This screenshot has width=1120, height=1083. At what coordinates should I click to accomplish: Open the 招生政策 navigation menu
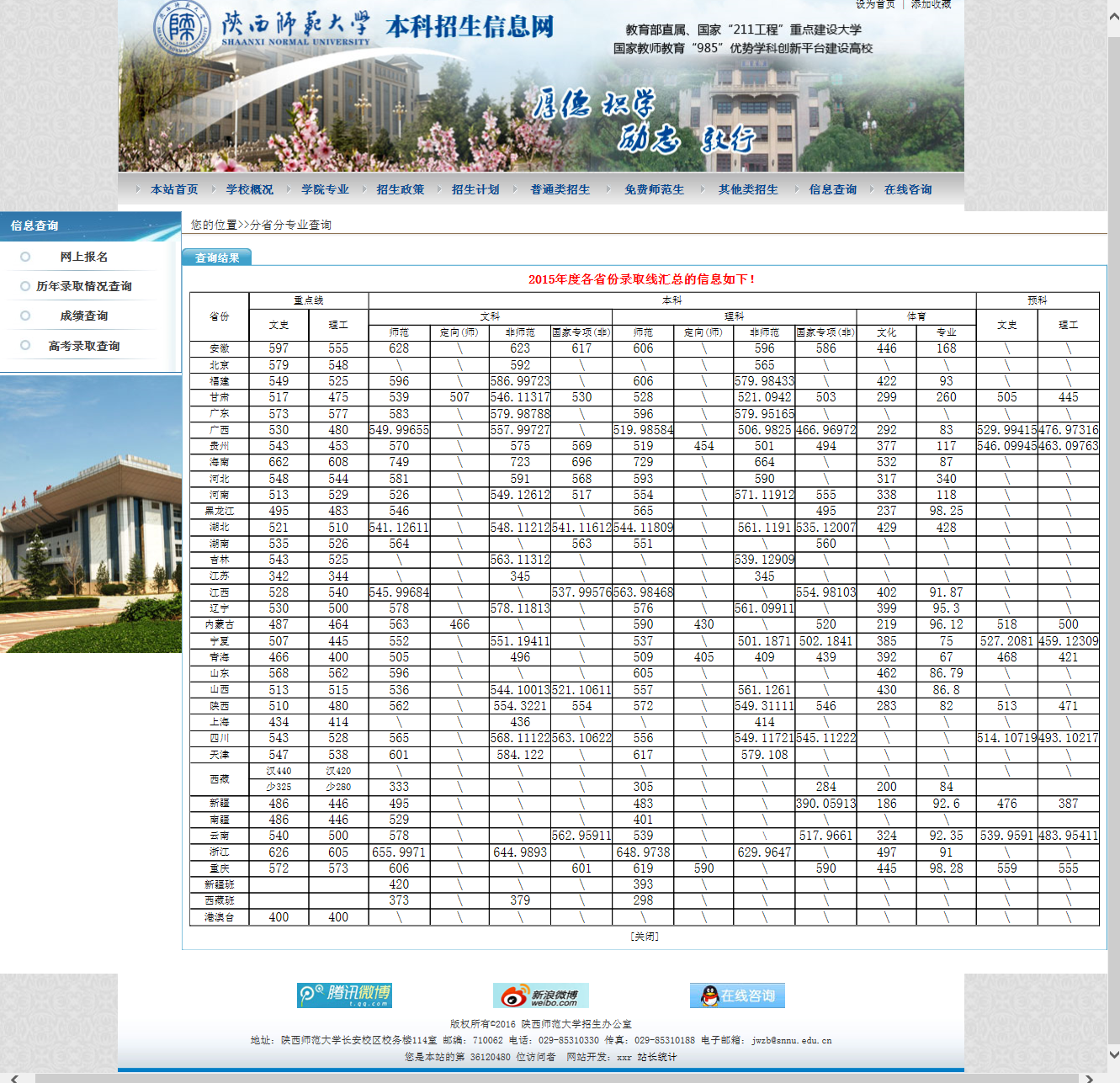[401, 189]
